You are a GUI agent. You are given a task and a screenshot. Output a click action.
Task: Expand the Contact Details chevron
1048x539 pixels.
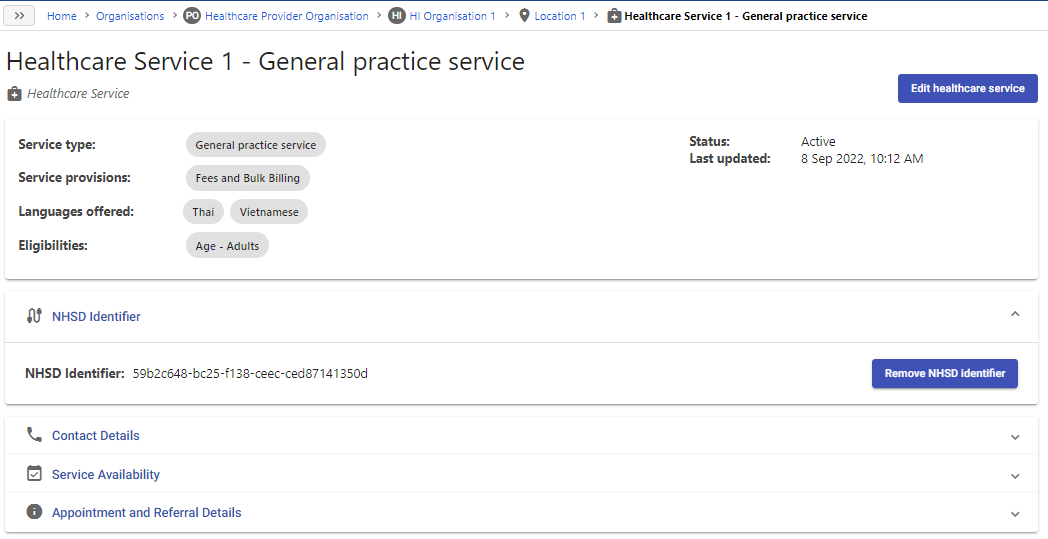(1015, 437)
